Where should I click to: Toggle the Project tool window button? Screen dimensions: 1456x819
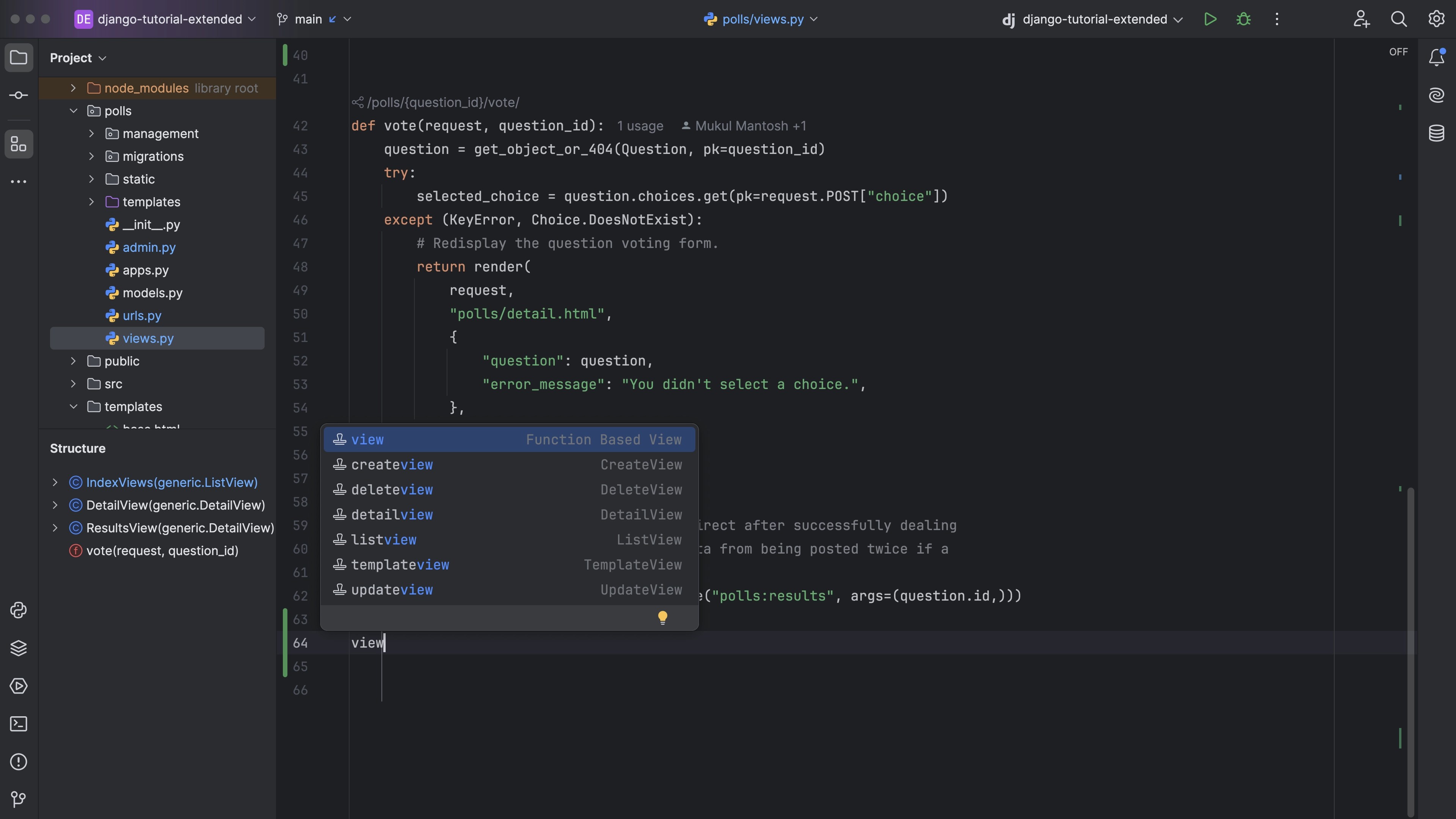(19, 58)
